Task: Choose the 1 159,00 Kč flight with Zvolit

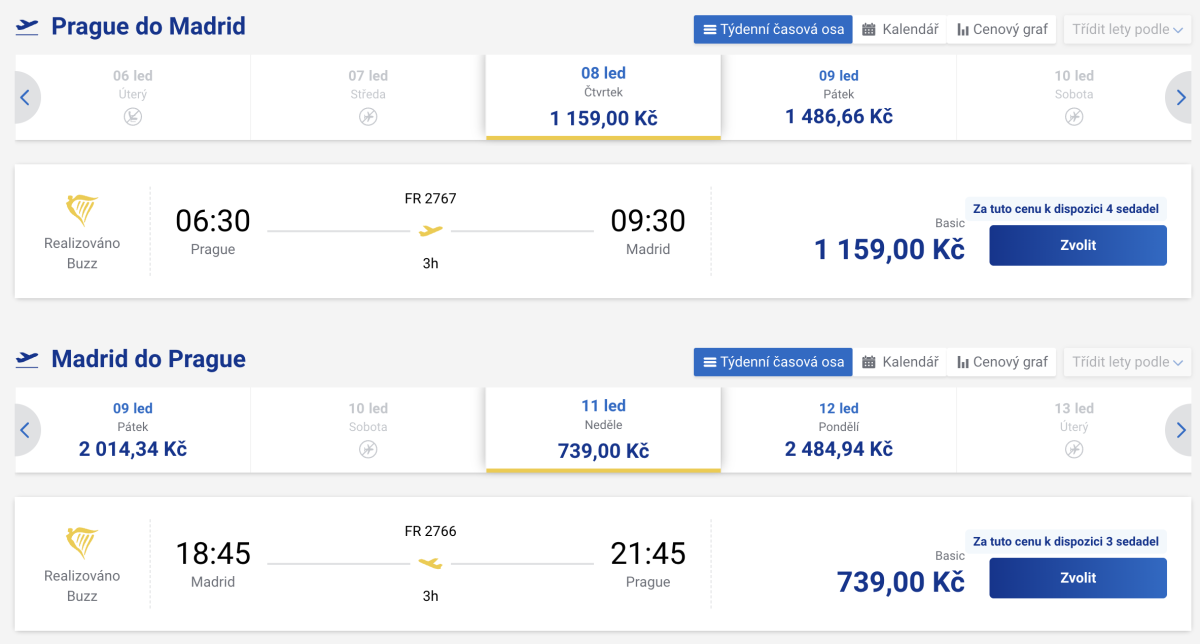Action: (x=1078, y=245)
